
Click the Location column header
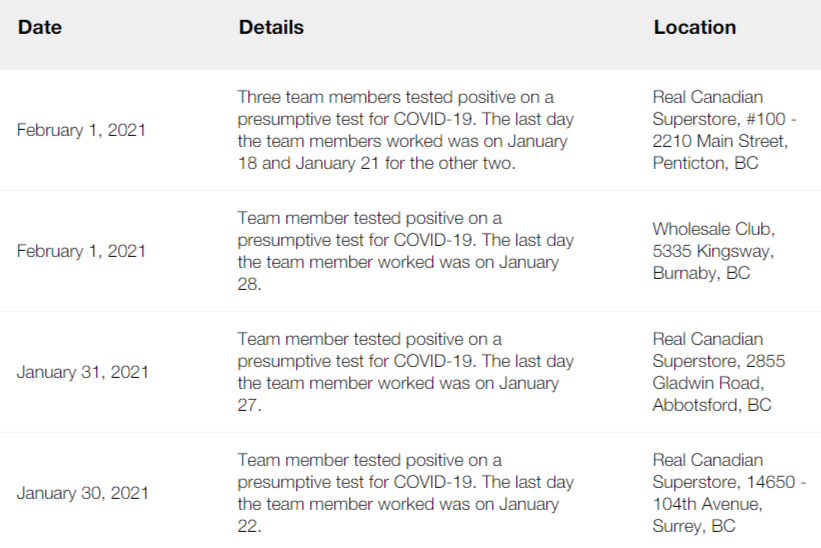tap(695, 27)
